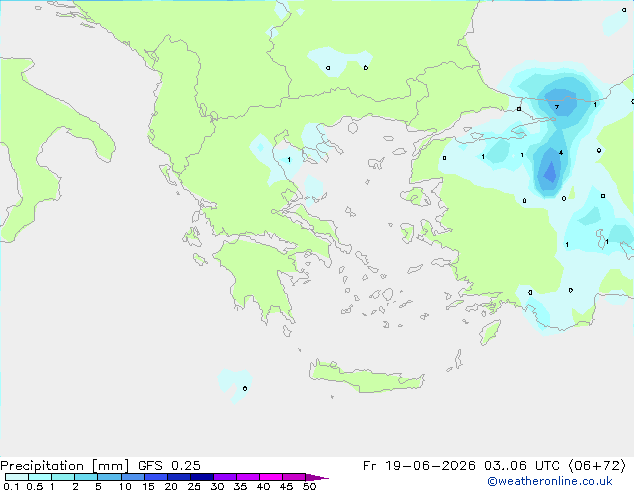Click the '7' precipitation value on map
Viewport: 634px width, 490px height.
click(x=557, y=107)
